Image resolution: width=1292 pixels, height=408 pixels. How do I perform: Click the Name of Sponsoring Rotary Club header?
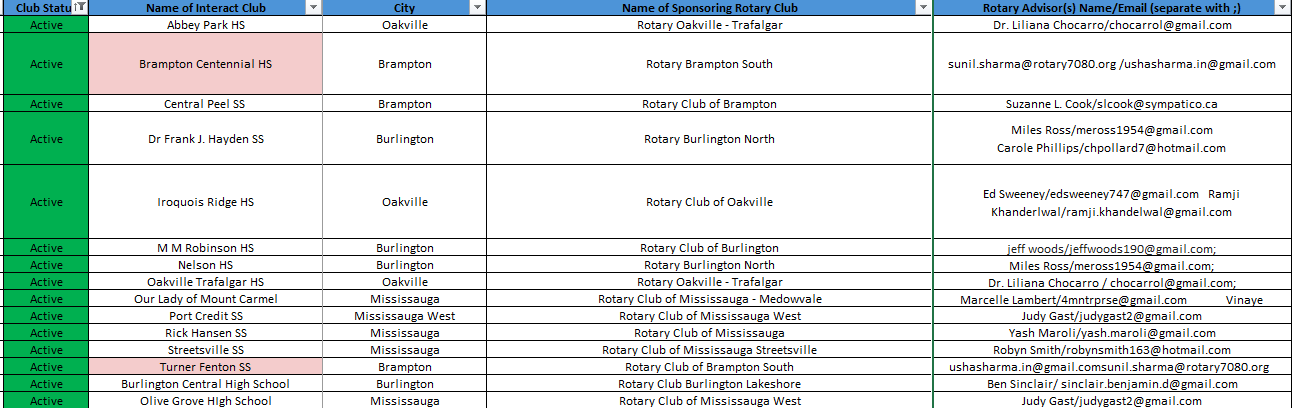pyautogui.click(x=709, y=8)
